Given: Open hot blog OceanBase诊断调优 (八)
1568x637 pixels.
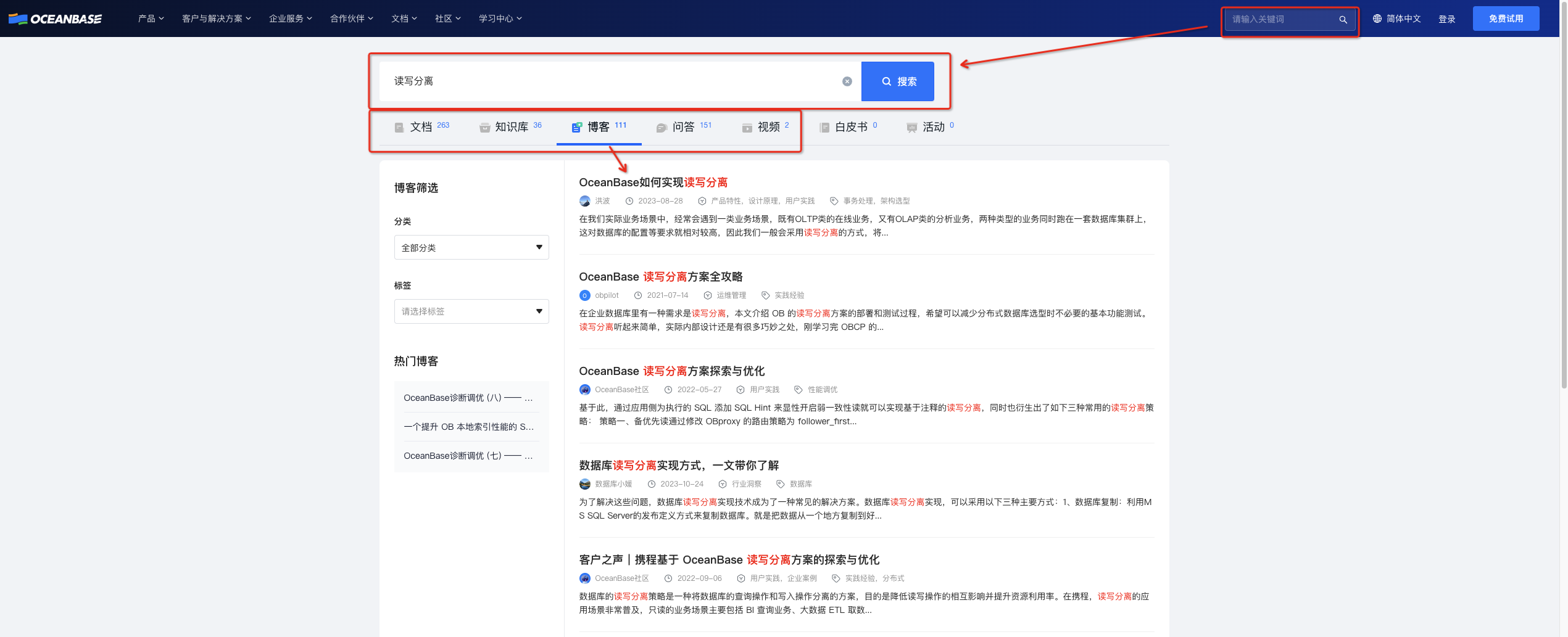Looking at the screenshot, I should [468, 398].
